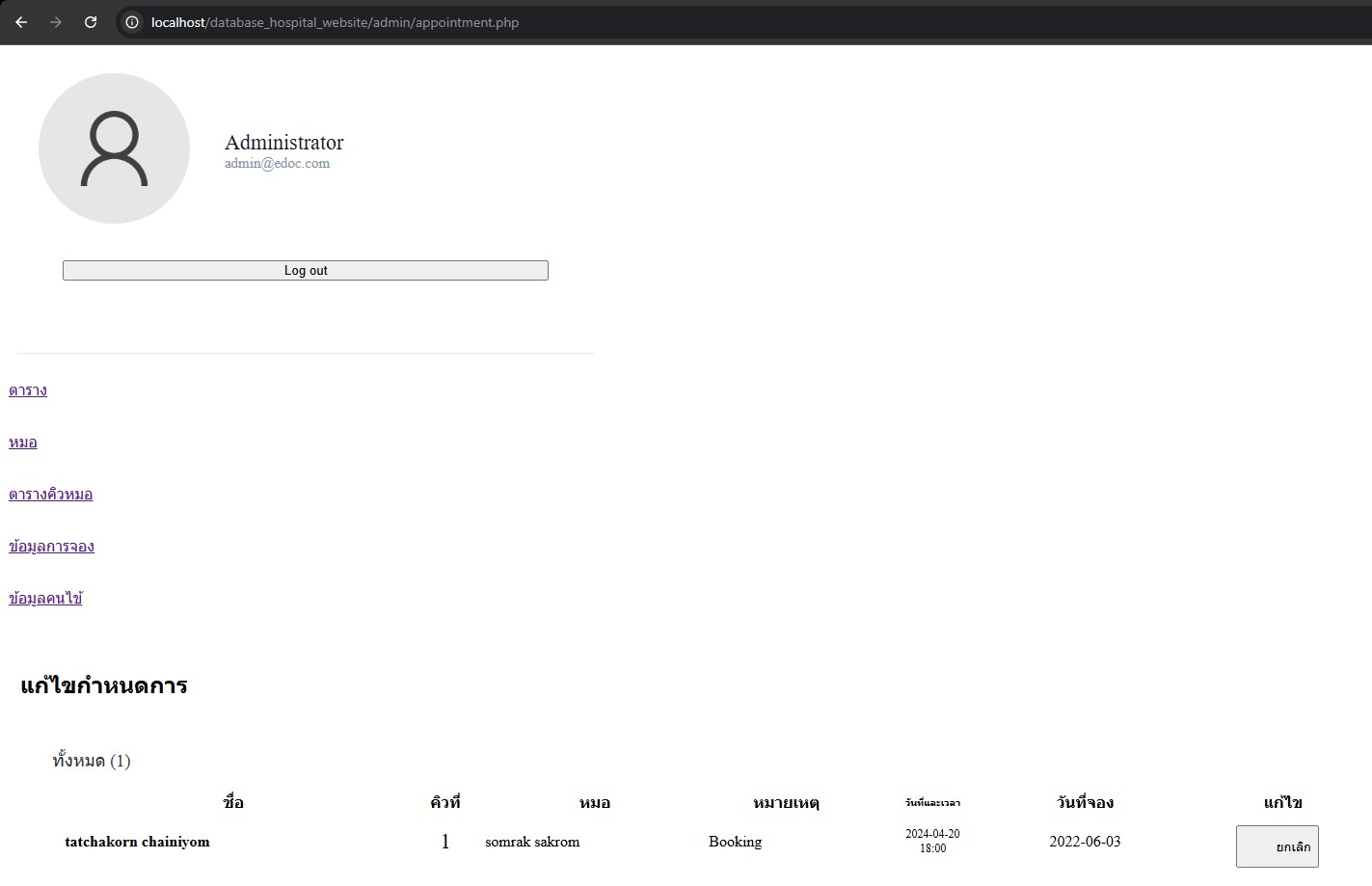Click the browser back arrow
This screenshot has height=886, width=1372.
[x=21, y=22]
